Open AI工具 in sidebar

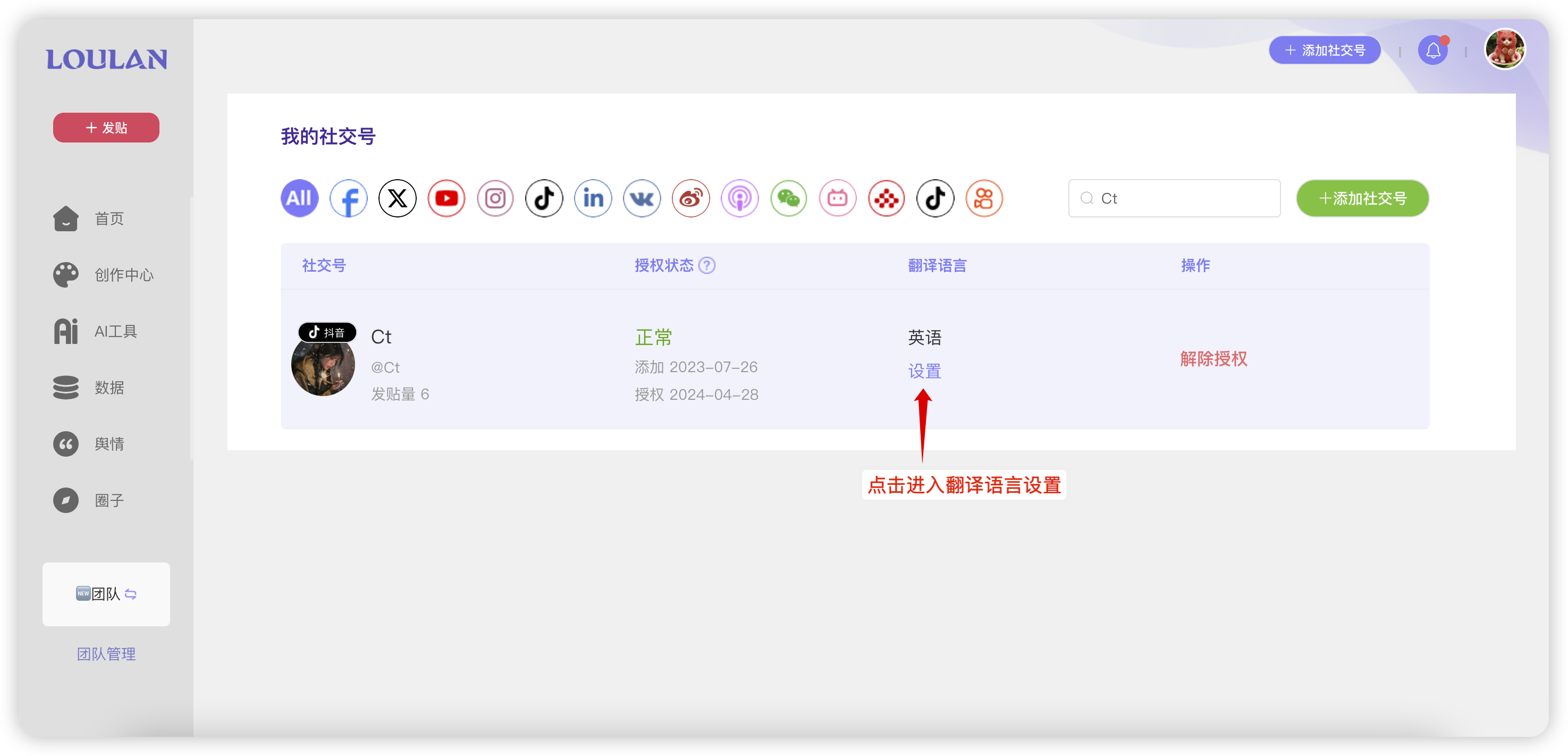point(96,331)
